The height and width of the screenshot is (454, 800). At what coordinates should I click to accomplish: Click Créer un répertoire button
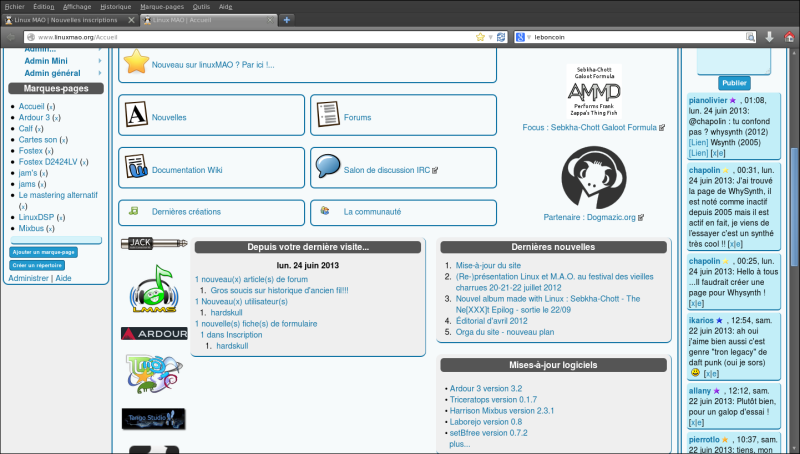[x=37, y=265]
